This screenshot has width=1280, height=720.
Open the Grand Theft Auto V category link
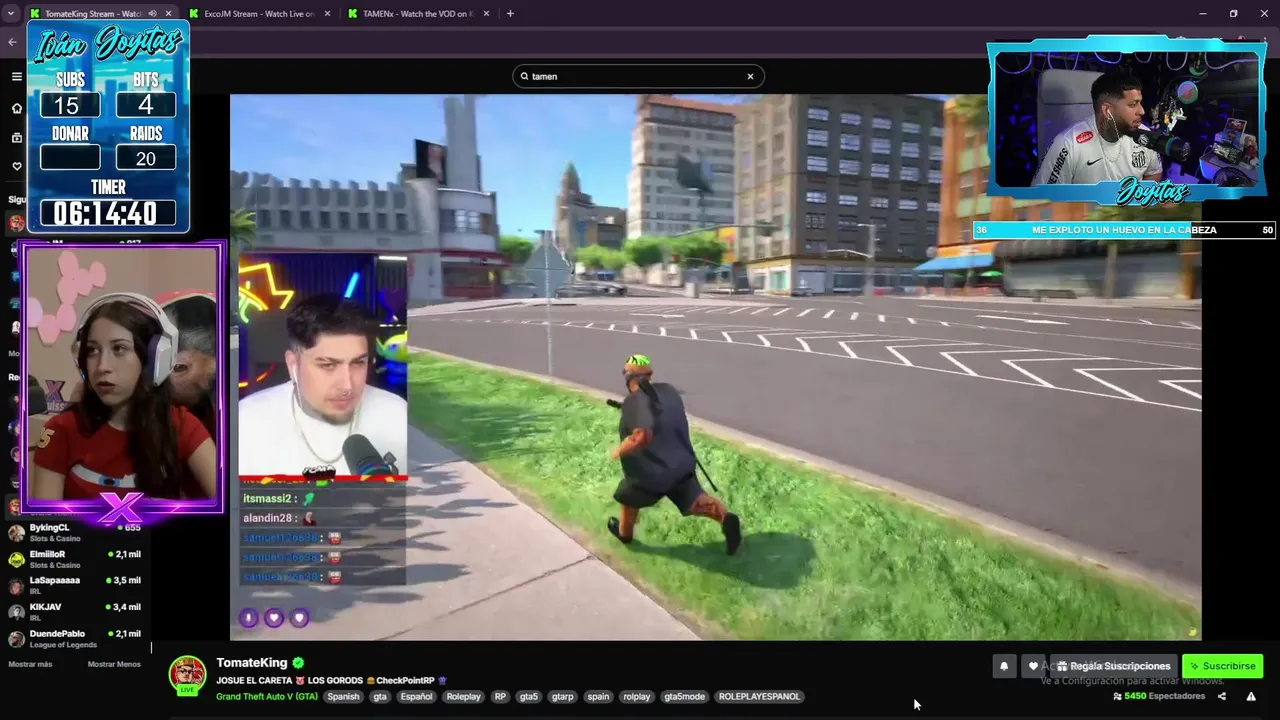click(x=267, y=696)
